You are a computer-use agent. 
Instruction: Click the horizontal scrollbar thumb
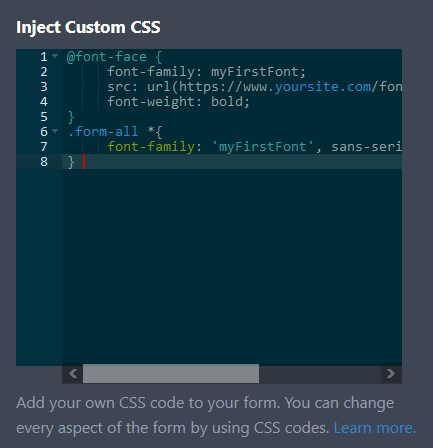pyautogui.click(x=171, y=374)
